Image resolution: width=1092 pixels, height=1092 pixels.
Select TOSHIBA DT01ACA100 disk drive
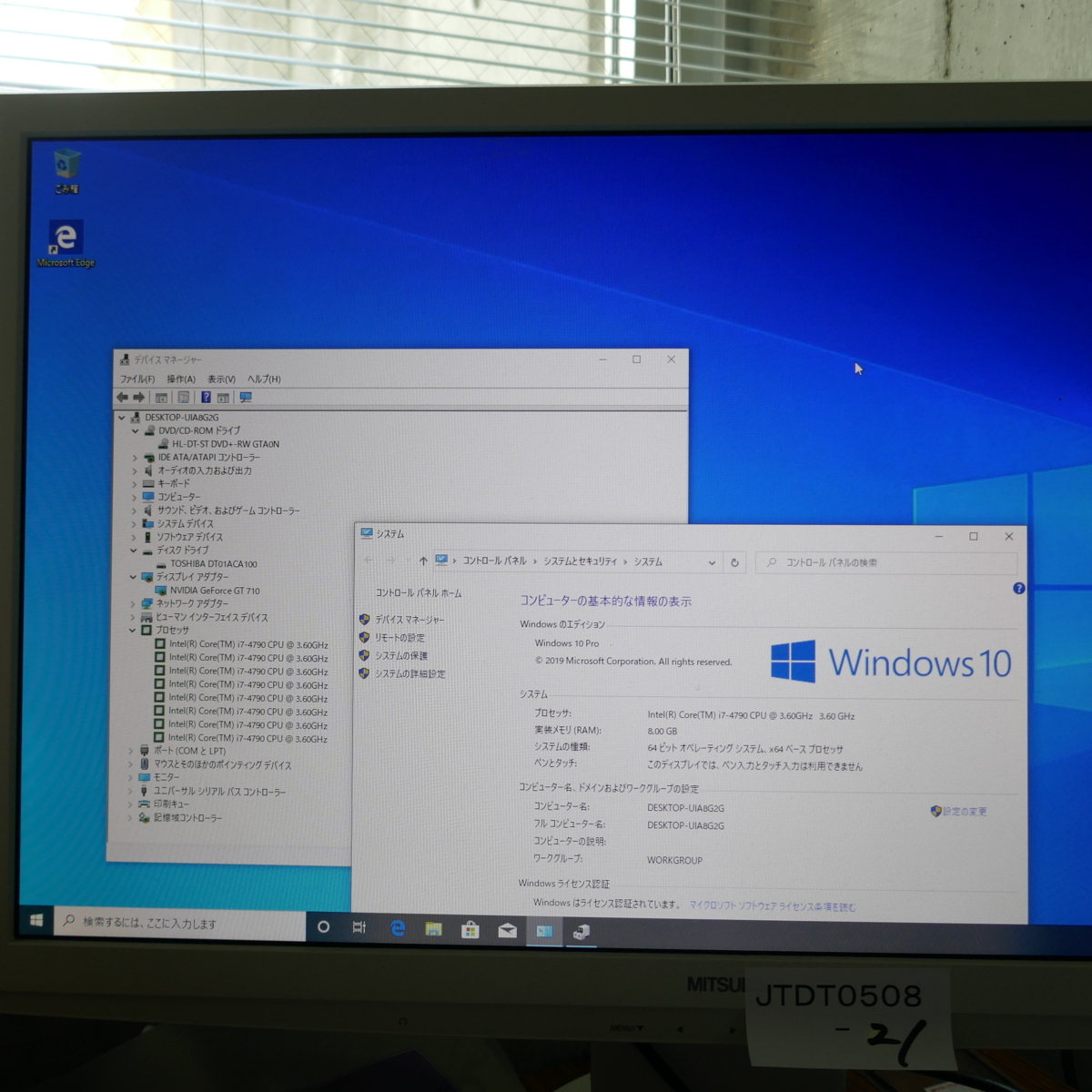tap(214, 564)
